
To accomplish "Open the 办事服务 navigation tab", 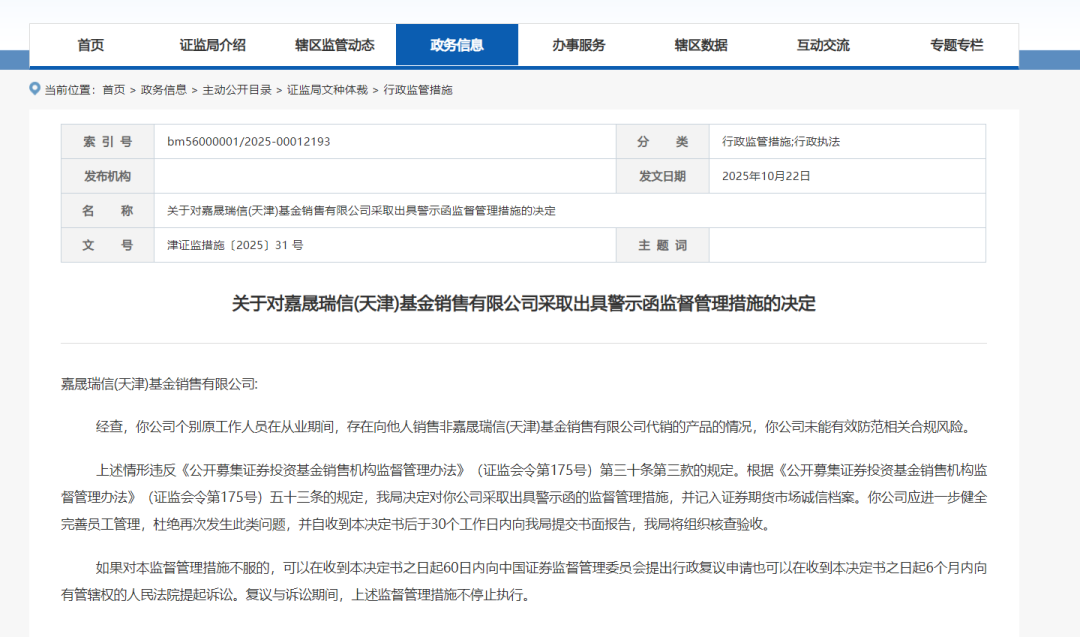I will (578, 45).
